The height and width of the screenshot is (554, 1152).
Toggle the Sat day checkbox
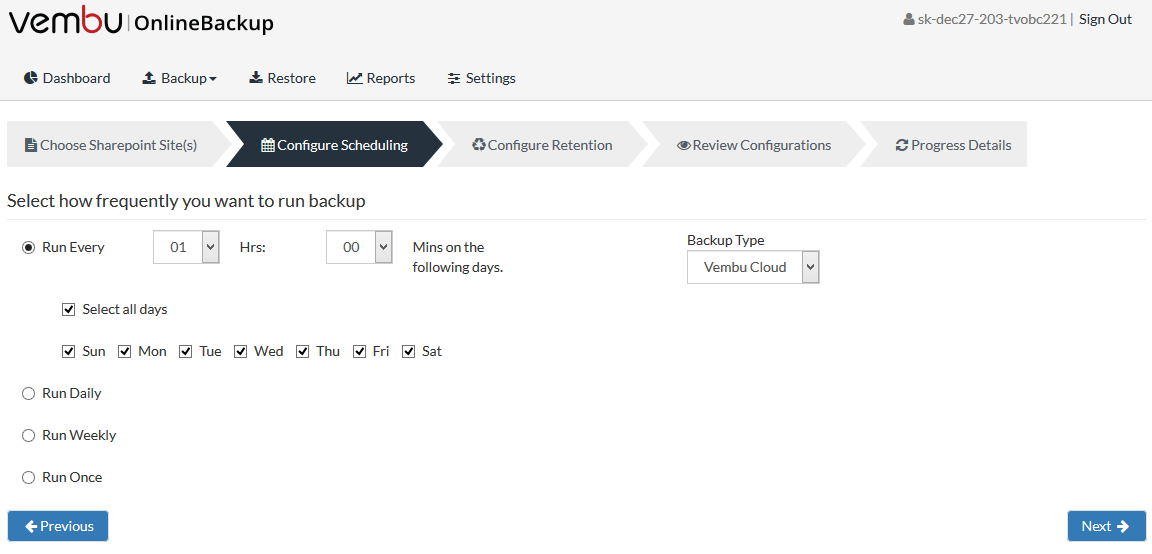coord(408,351)
